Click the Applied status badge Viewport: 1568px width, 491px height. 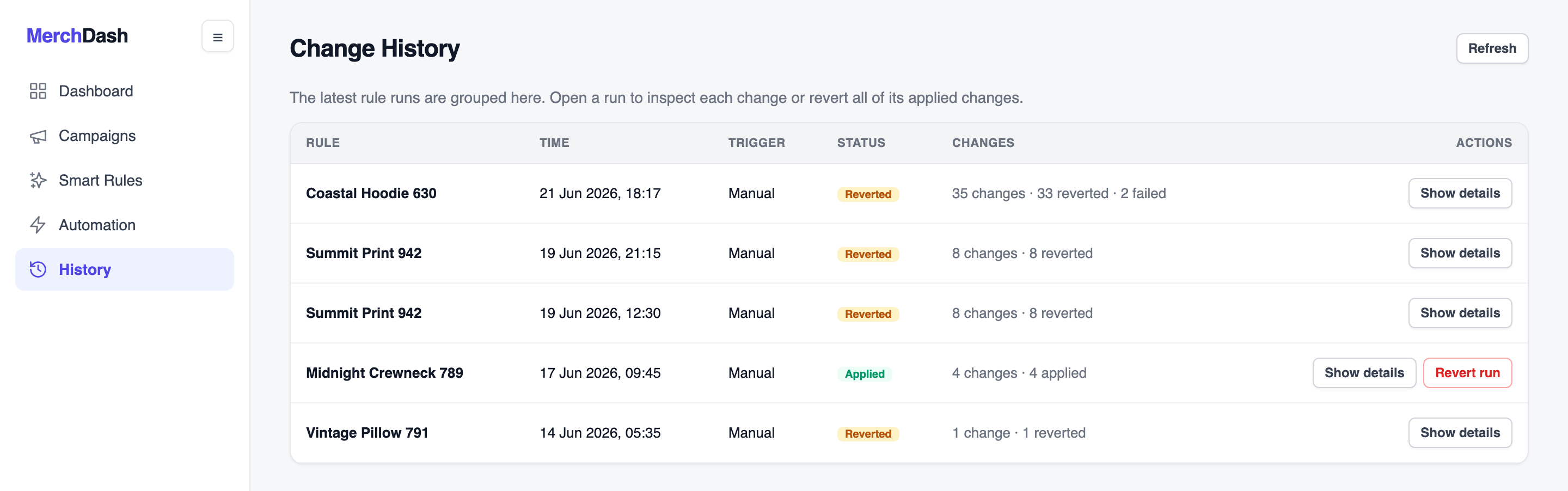865,374
